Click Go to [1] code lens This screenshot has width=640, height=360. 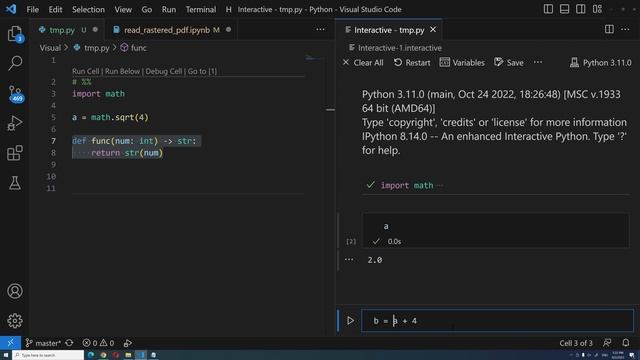click(202, 71)
